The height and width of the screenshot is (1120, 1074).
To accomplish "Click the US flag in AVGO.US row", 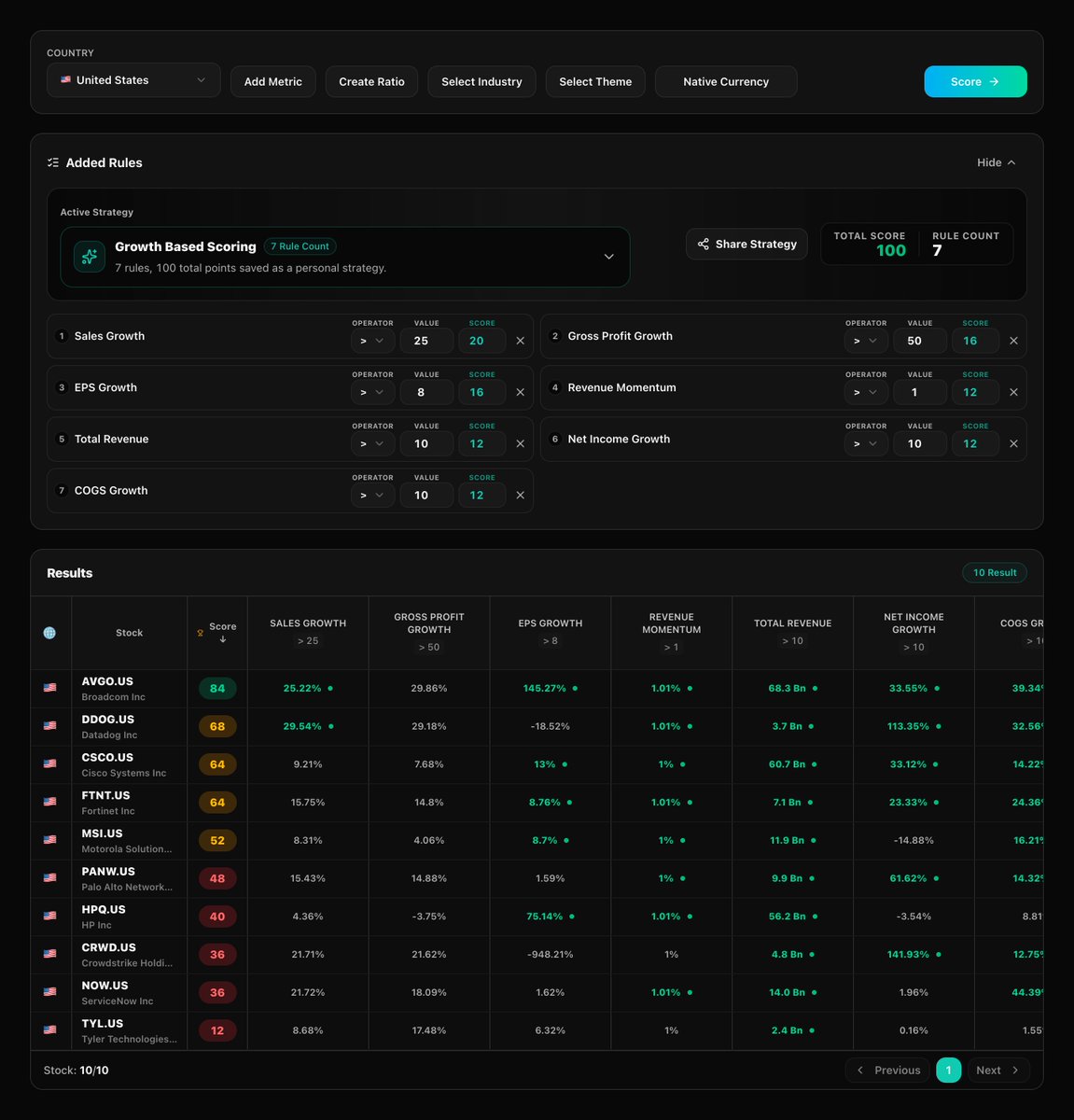I will (49, 688).
